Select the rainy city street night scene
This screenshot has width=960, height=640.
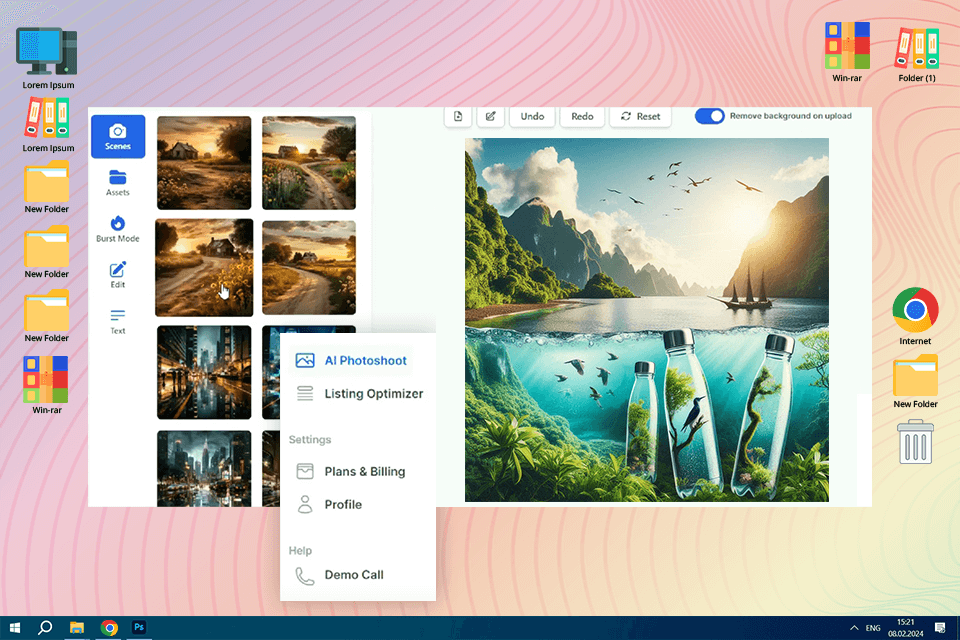(204, 372)
